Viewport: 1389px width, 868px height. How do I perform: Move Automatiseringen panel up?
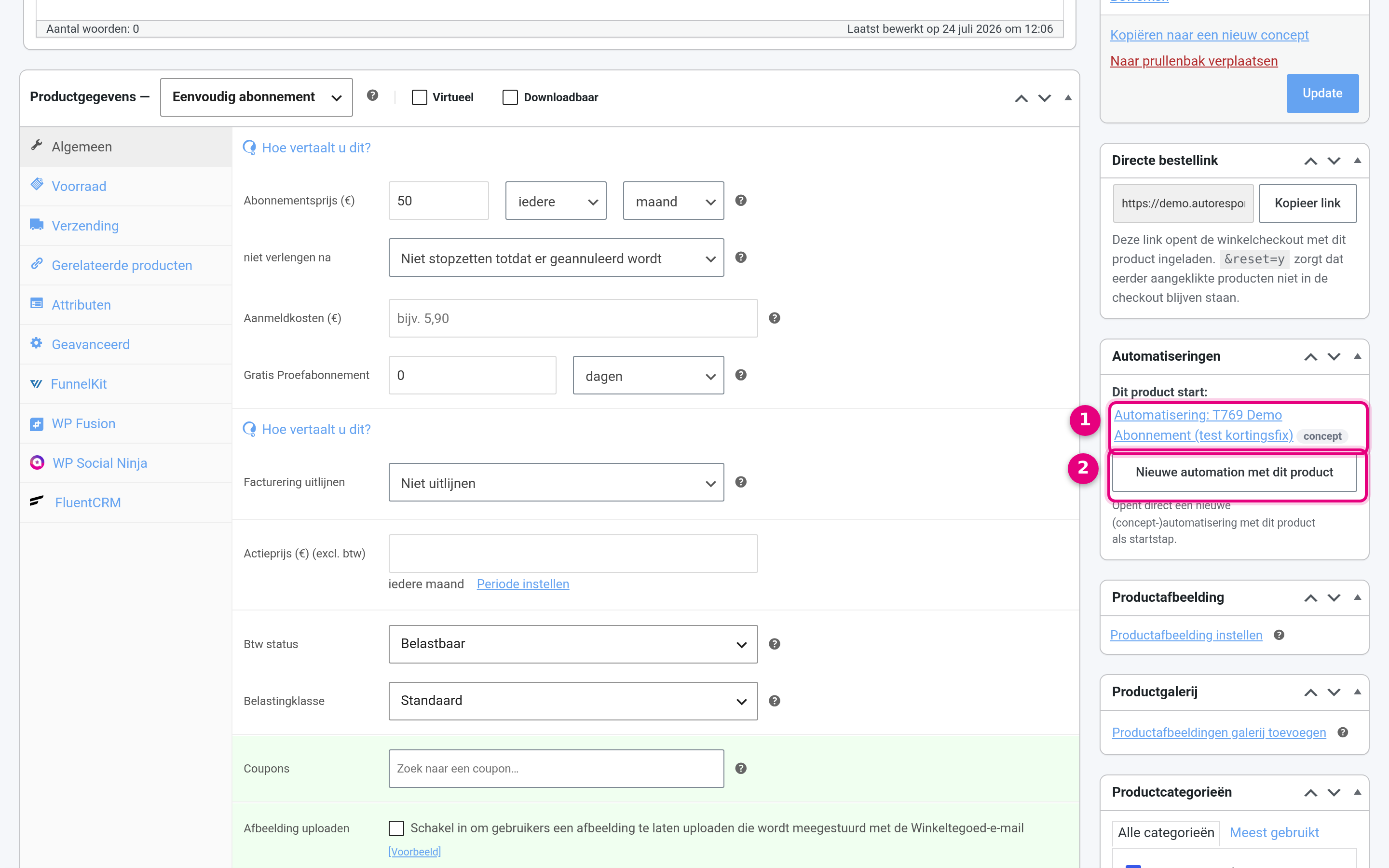click(x=1310, y=356)
